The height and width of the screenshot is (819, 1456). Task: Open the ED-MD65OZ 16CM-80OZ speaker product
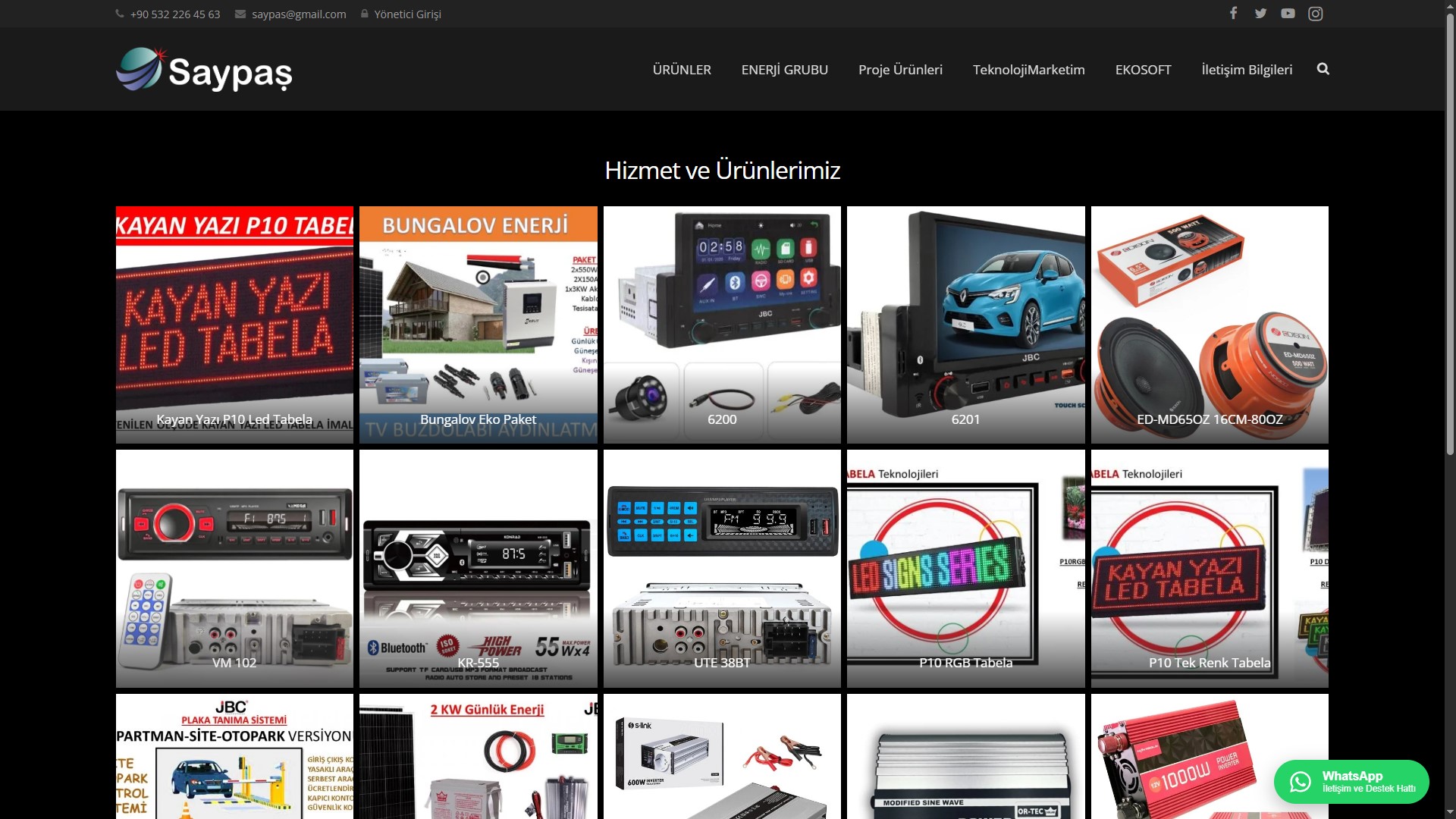[1210, 325]
